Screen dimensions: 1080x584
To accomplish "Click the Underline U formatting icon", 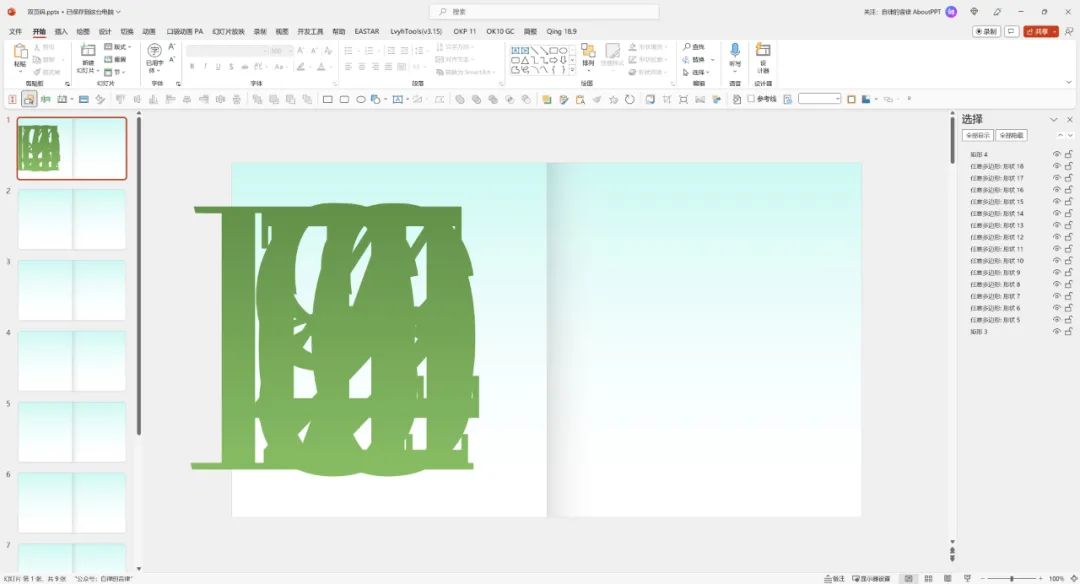I will (x=218, y=67).
